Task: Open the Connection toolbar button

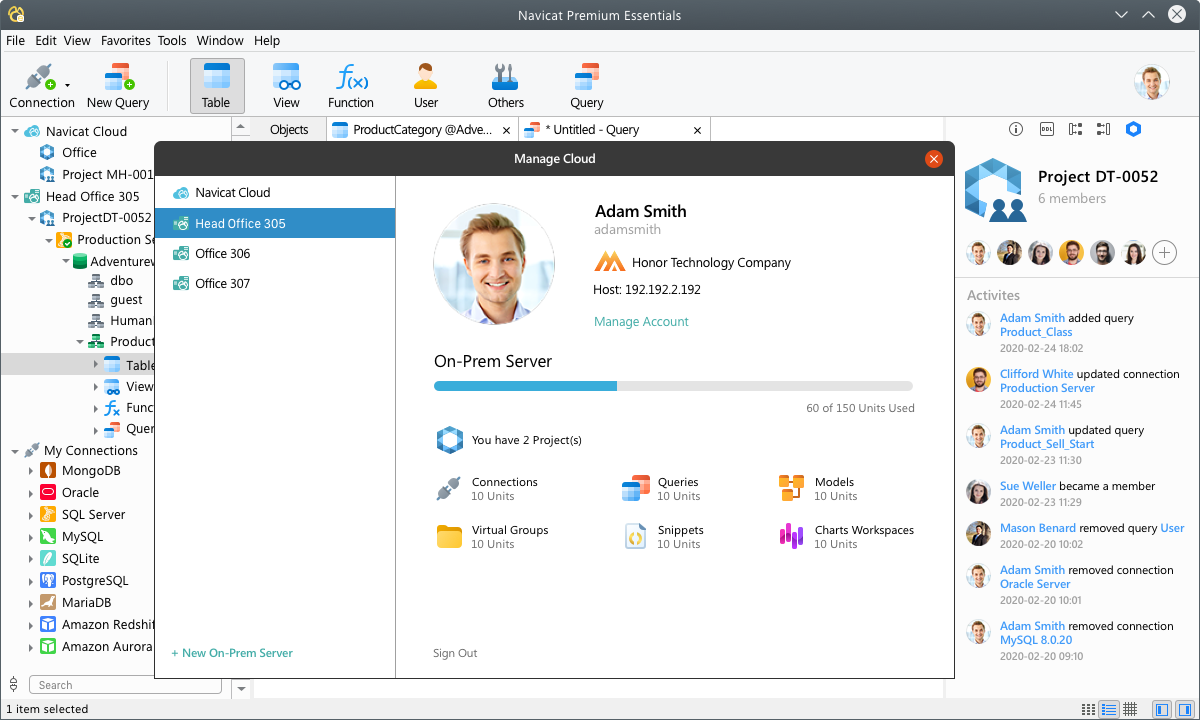Action: [x=41, y=86]
